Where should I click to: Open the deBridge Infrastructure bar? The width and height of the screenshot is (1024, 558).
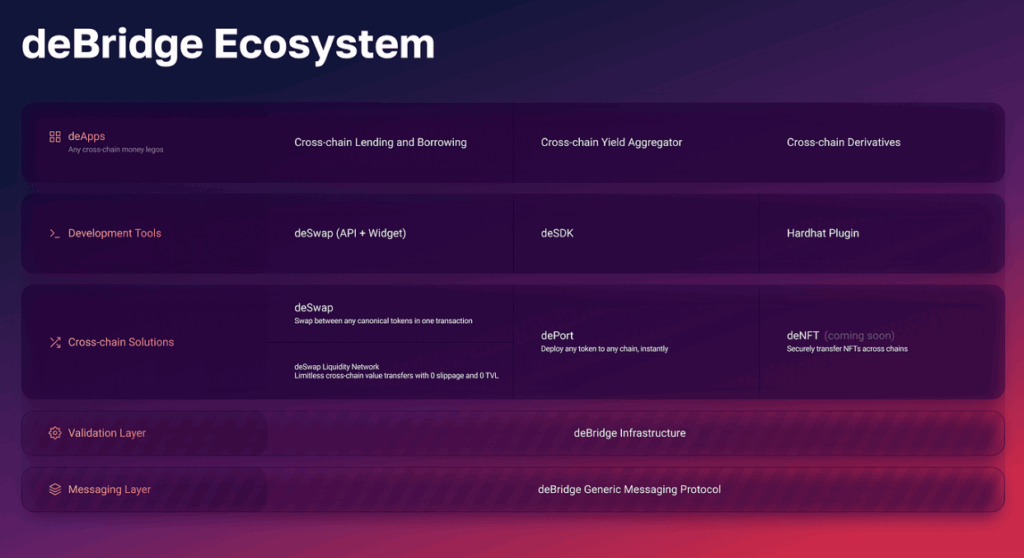629,433
